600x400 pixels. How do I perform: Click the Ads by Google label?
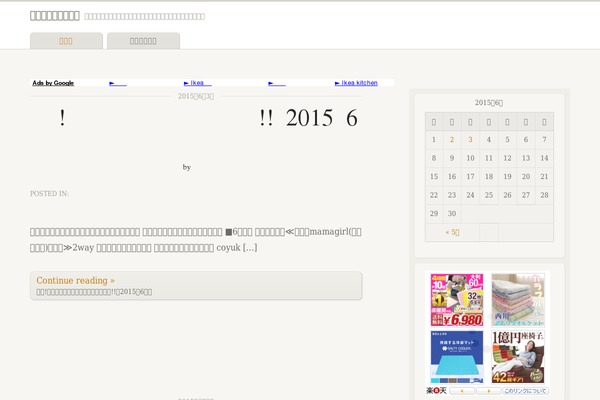pos(53,83)
